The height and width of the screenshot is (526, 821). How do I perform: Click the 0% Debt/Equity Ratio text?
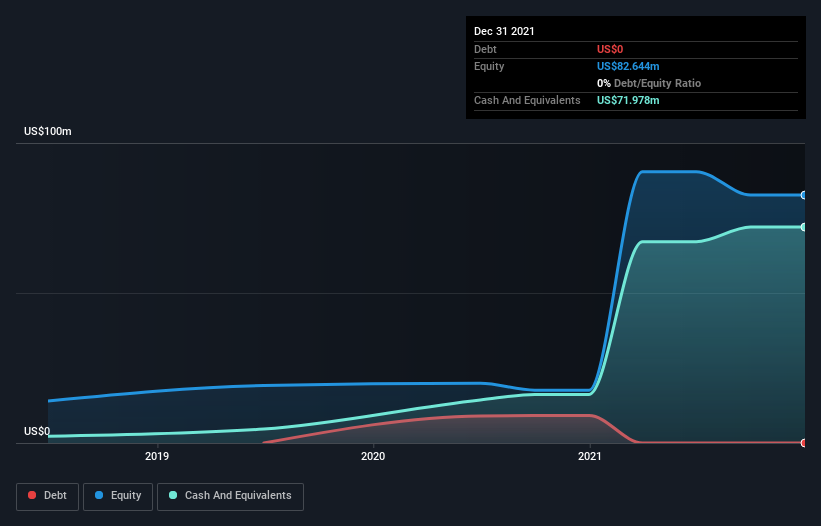point(649,83)
